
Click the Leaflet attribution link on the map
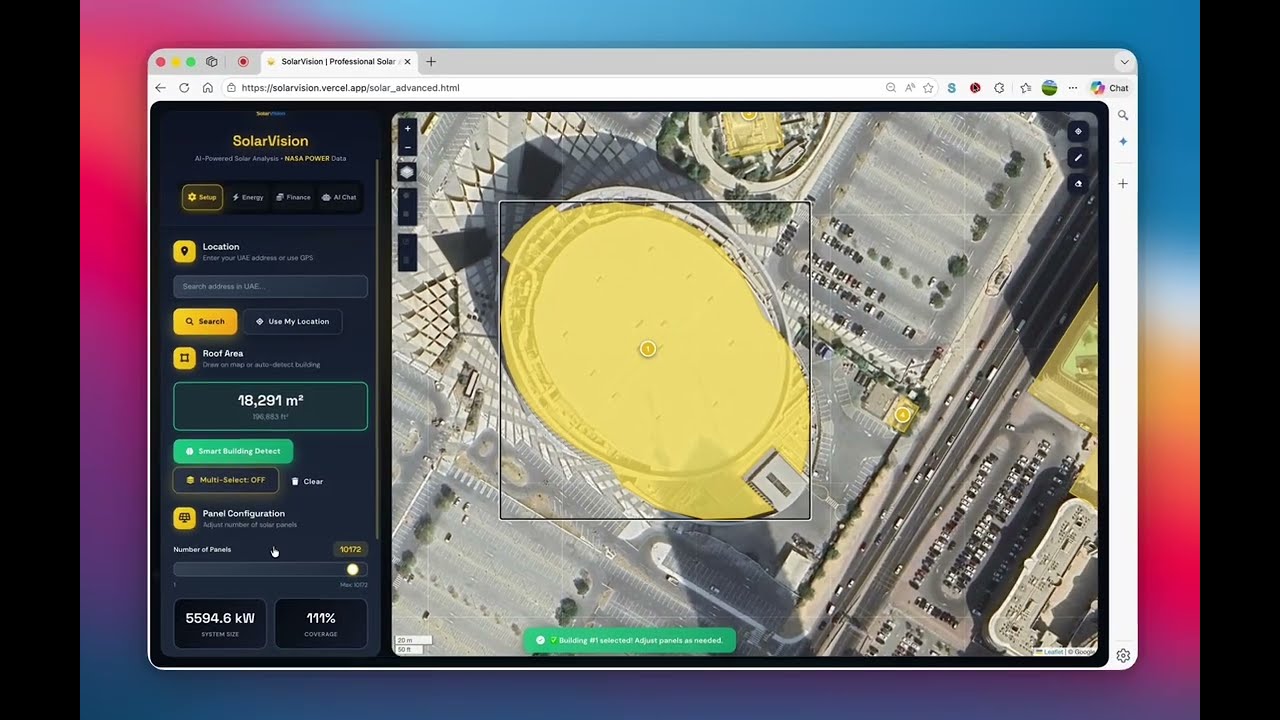coord(1052,652)
